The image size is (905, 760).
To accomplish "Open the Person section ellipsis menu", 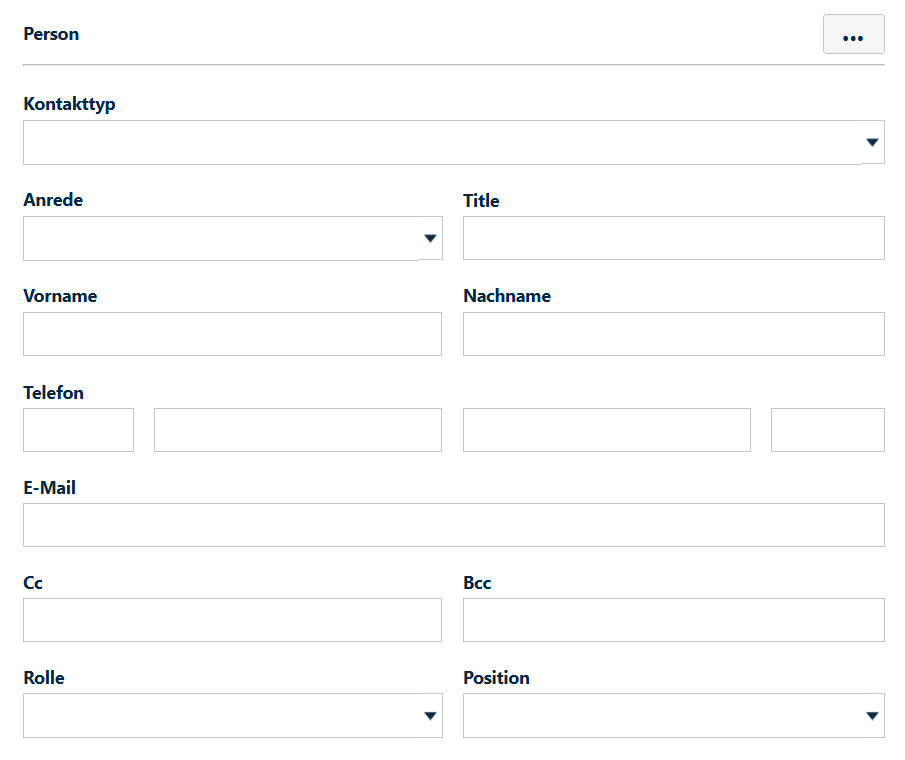I will pos(853,34).
